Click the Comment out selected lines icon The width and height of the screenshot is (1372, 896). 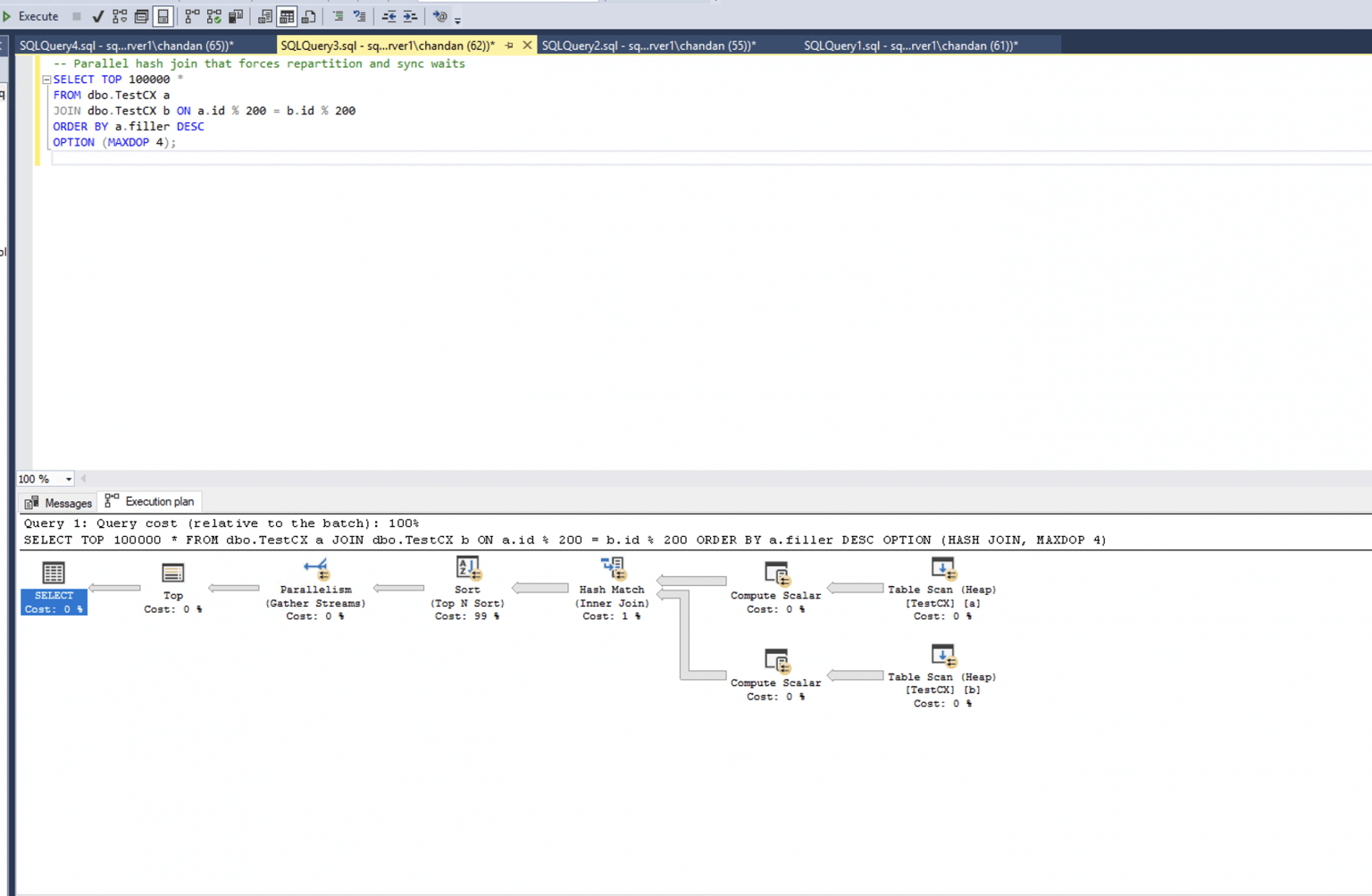coord(338,16)
